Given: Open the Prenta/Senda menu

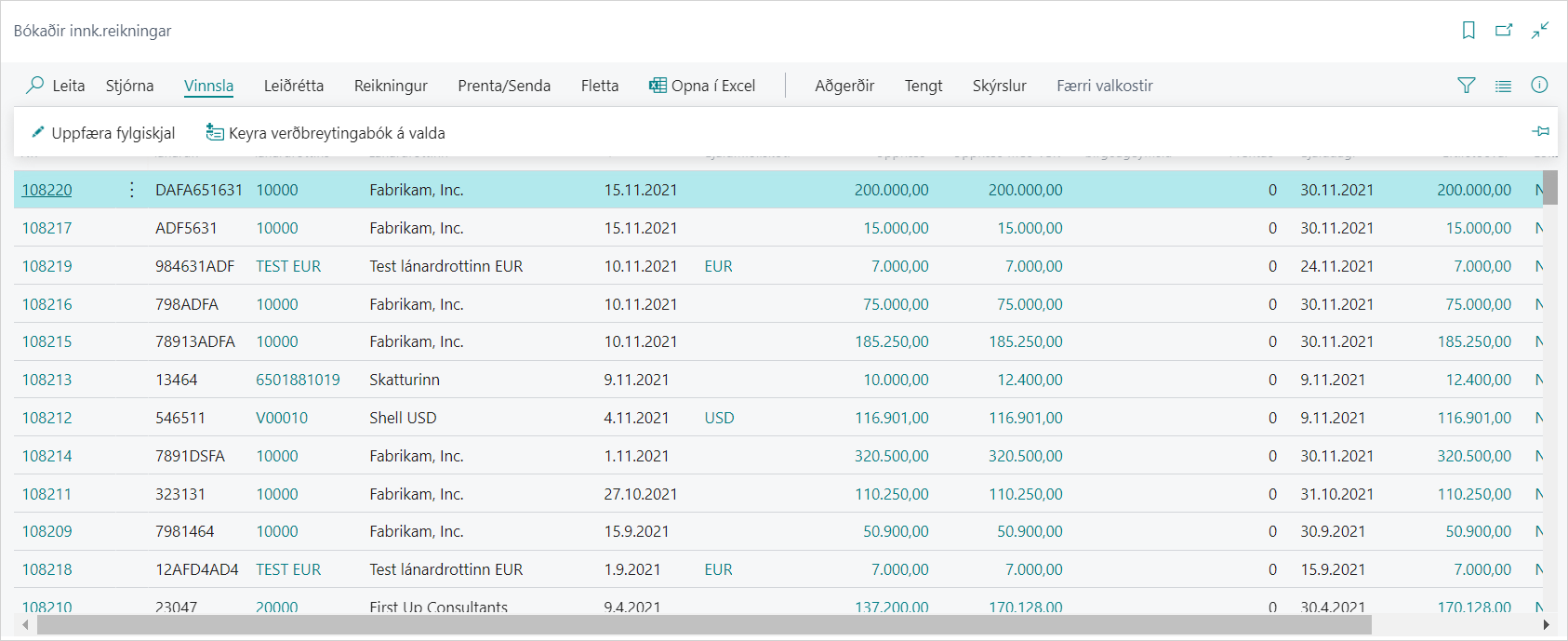Looking at the screenshot, I should coord(504,86).
